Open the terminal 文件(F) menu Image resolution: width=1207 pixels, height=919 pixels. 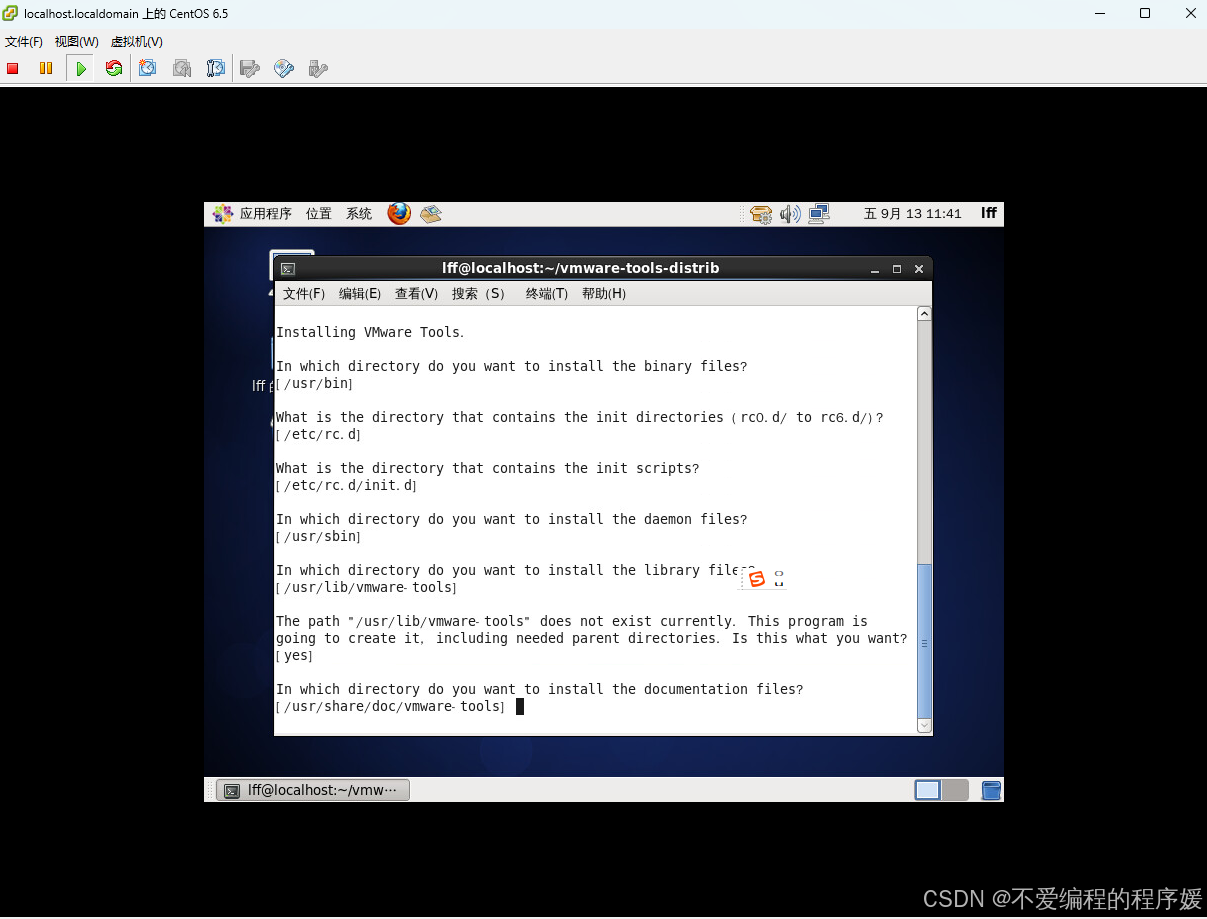(x=304, y=293)
